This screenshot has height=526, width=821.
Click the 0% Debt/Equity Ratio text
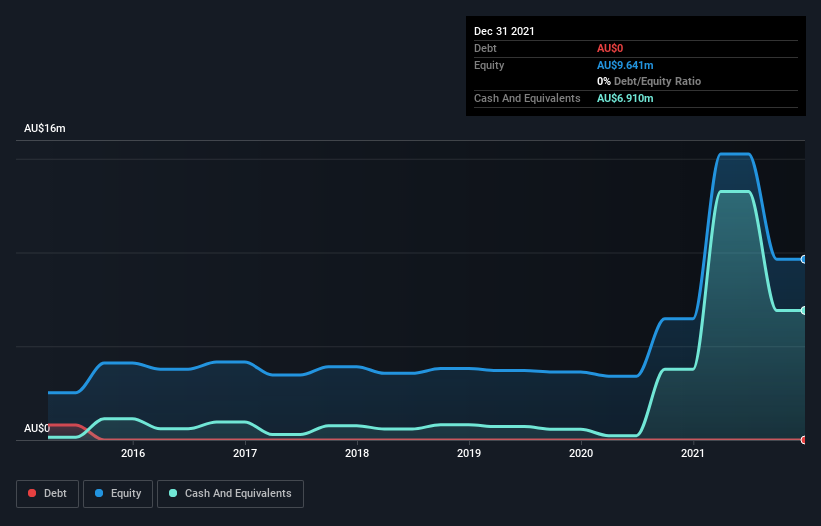(649, 81)
